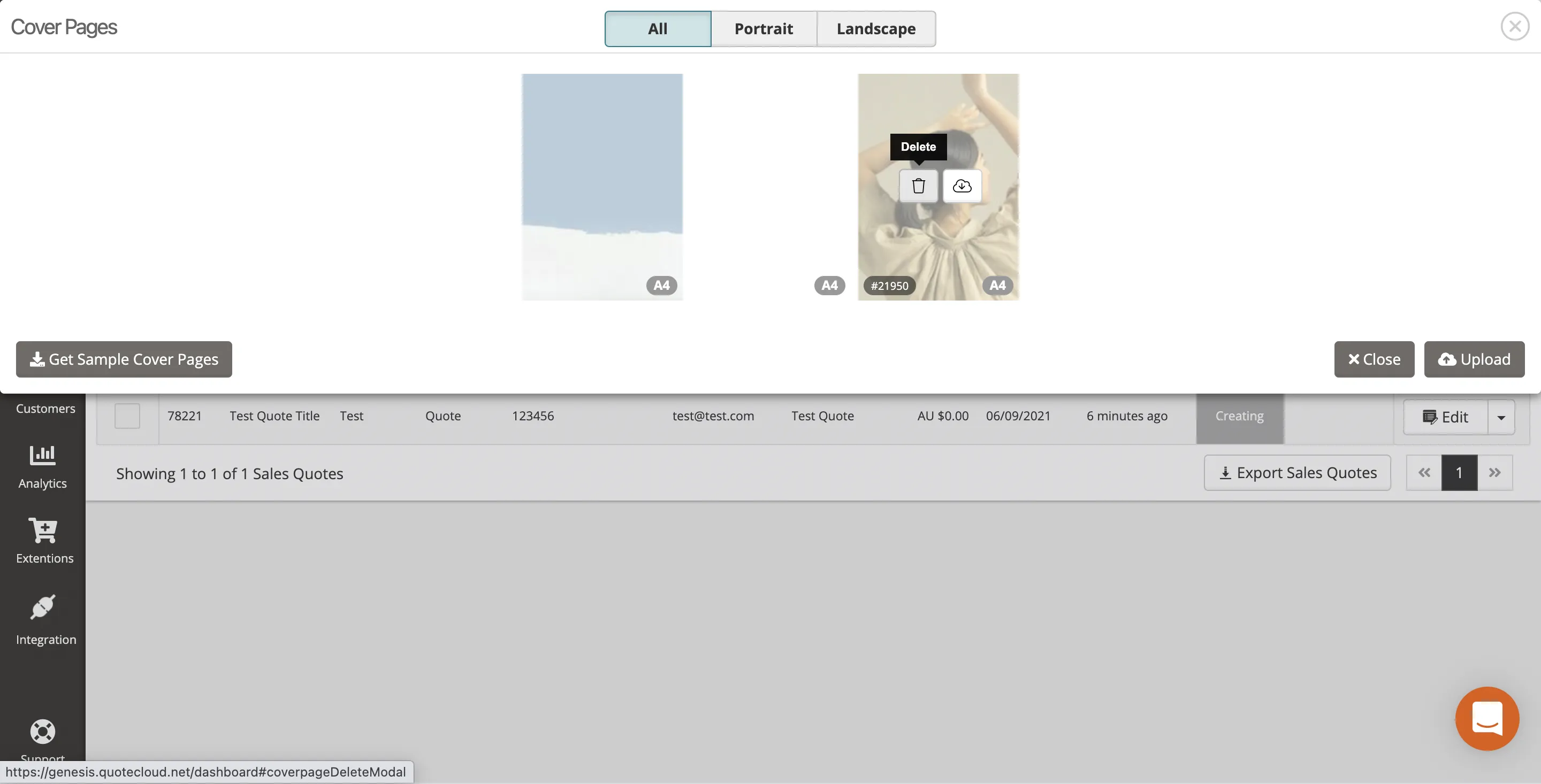Select the All cover pages tab
Viewport: 1541px width, 784px height.
pos(658,29)
